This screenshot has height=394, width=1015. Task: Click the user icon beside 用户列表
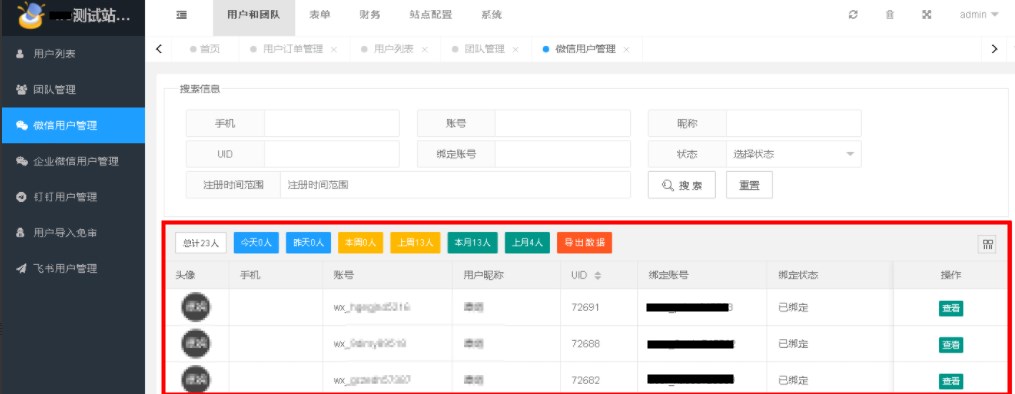click(x=21, y=54)
